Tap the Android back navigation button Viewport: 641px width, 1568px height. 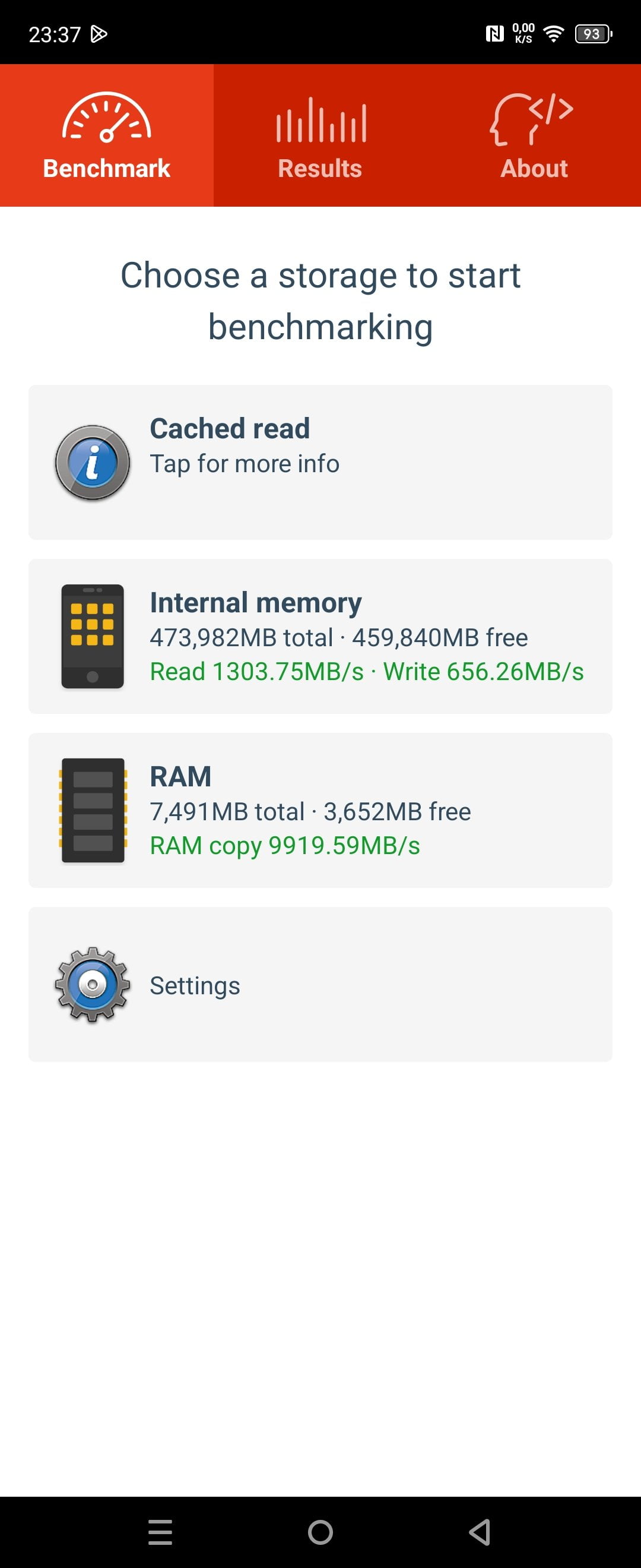pyautogui.click(x=480, y=1532)
